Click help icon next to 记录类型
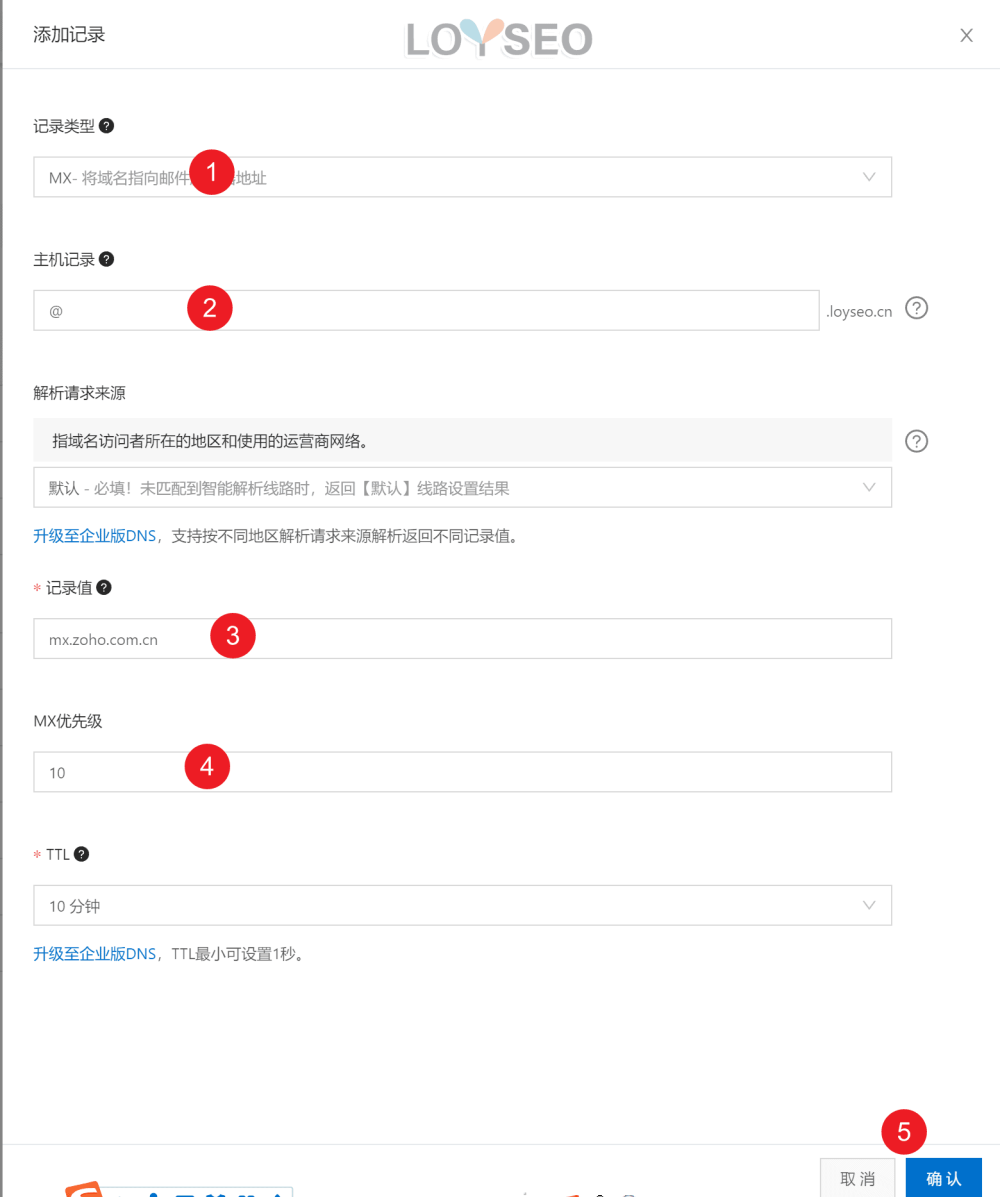The width and height of the screenshot is (1000, 1197). [x=107, y=126]
